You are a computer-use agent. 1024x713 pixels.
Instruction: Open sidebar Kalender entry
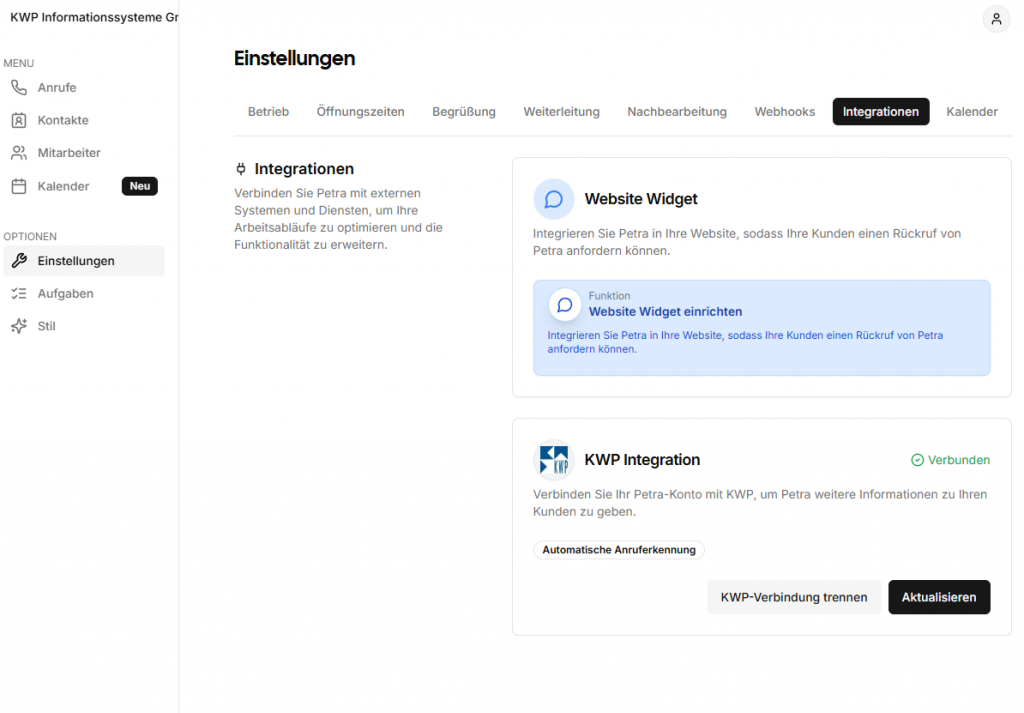pyautogui.click(x=84, y=186)
